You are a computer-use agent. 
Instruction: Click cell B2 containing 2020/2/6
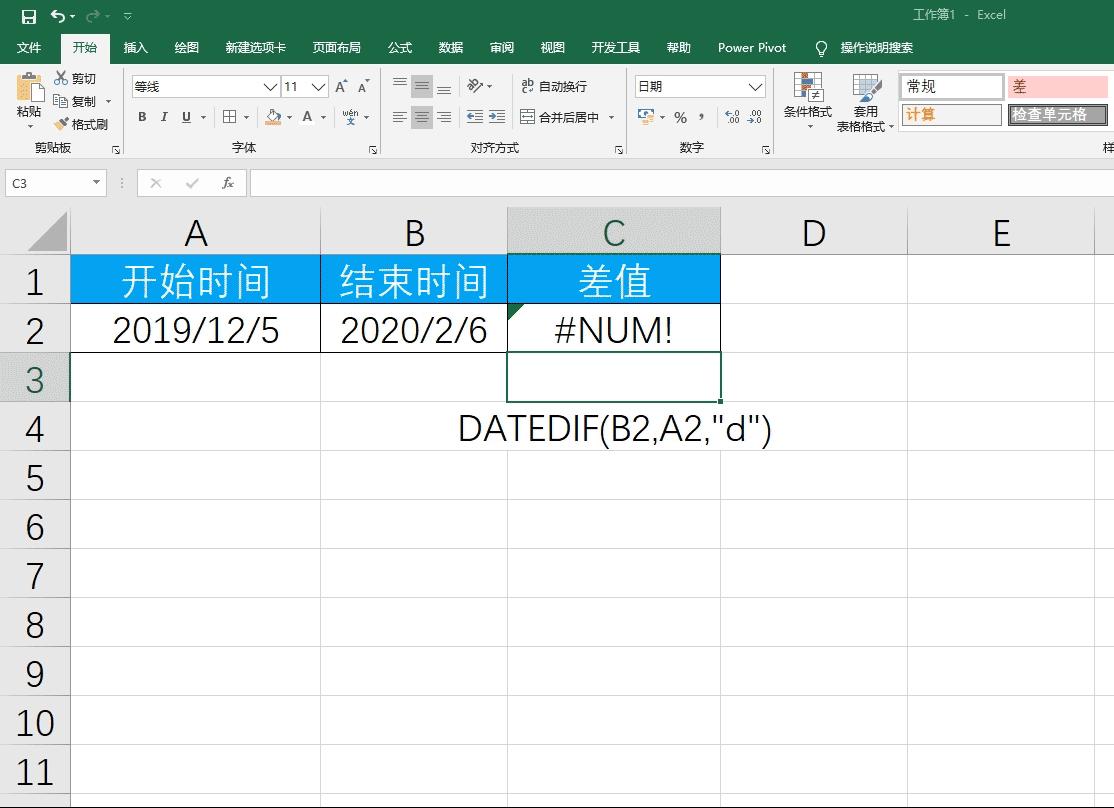[414, 329]
